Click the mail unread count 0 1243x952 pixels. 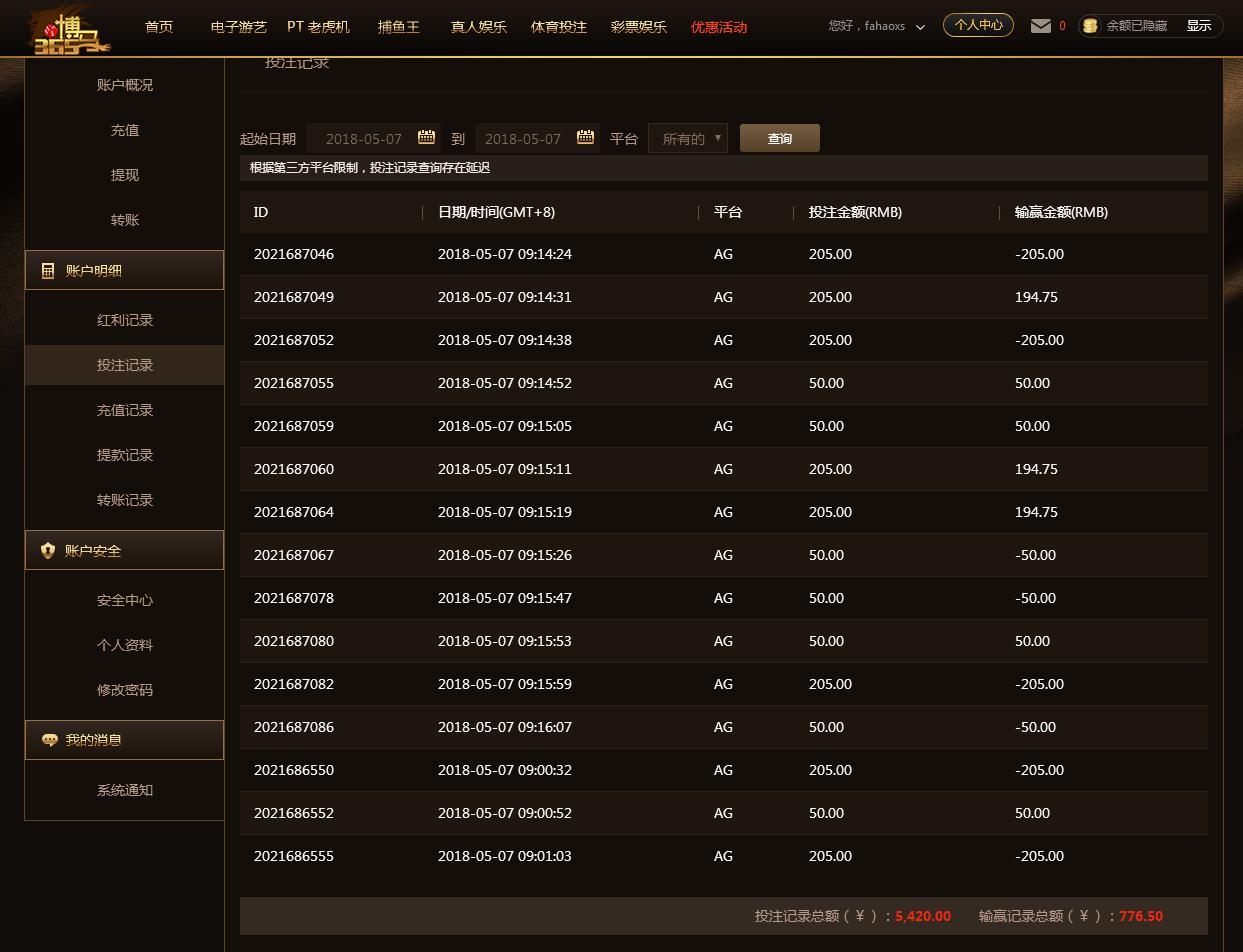point(1062,26)
